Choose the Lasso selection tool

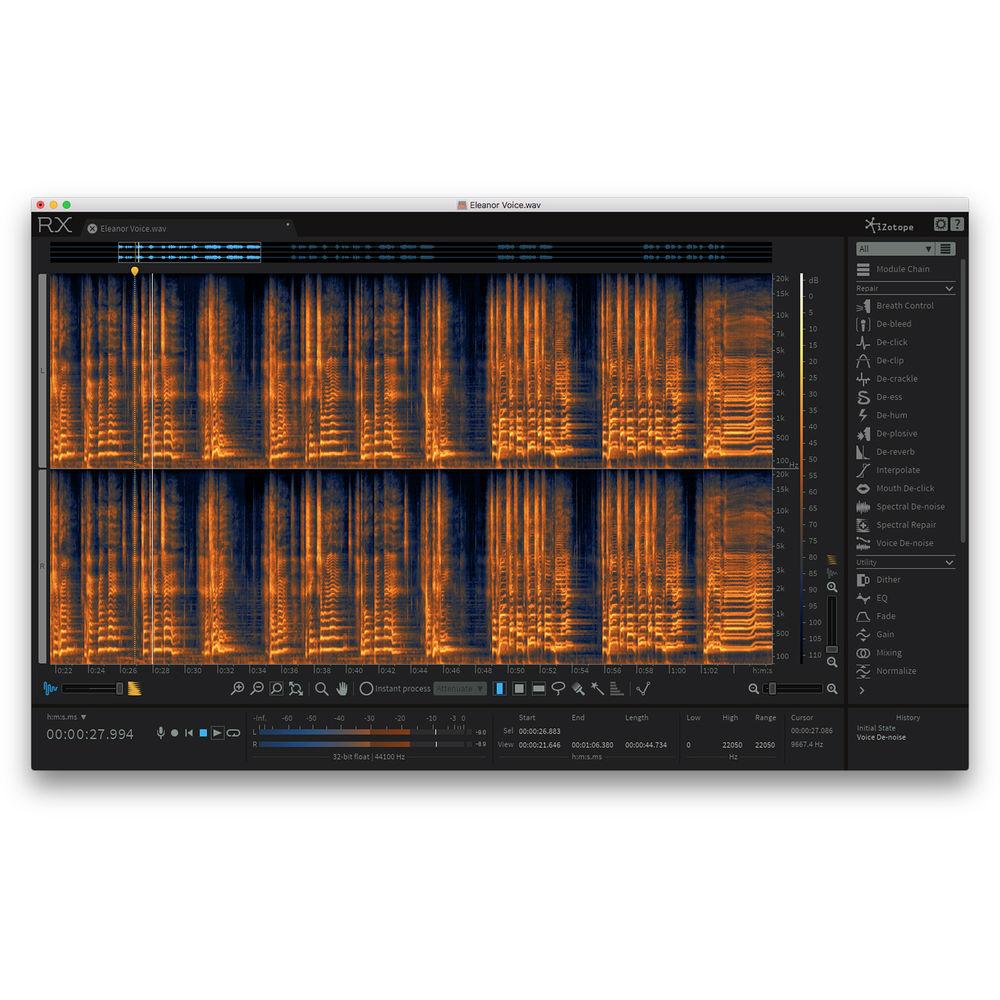click(x=558, y=690)
